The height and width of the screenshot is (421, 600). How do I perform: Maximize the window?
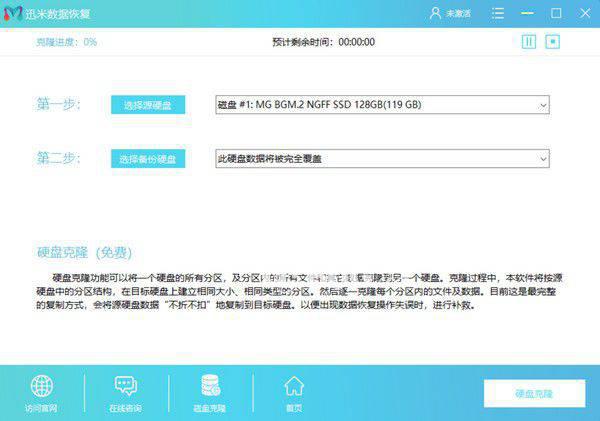pos(556,13)
